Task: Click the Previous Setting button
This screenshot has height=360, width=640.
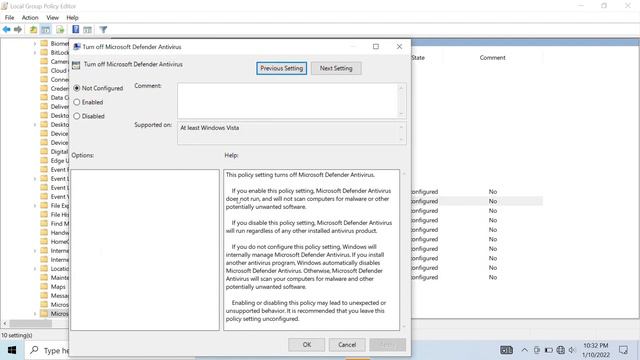Action: pyautogui.click(x=282, y=68)
